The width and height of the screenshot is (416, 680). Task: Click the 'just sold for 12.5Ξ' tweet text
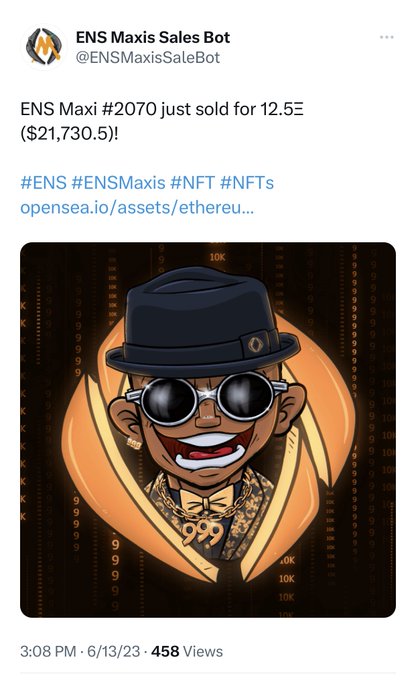click(232, 109)
